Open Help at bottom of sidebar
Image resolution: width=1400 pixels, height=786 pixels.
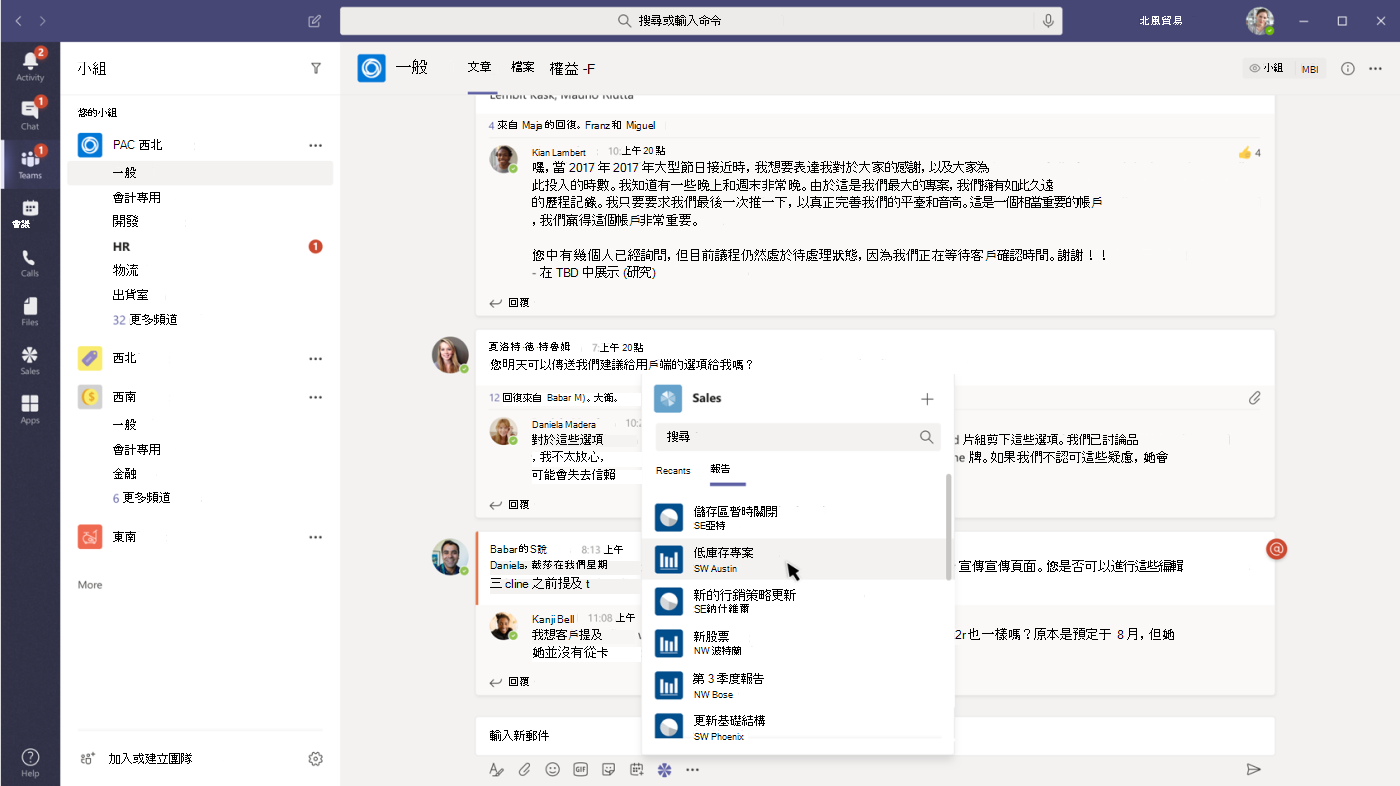tap(30, 762)
